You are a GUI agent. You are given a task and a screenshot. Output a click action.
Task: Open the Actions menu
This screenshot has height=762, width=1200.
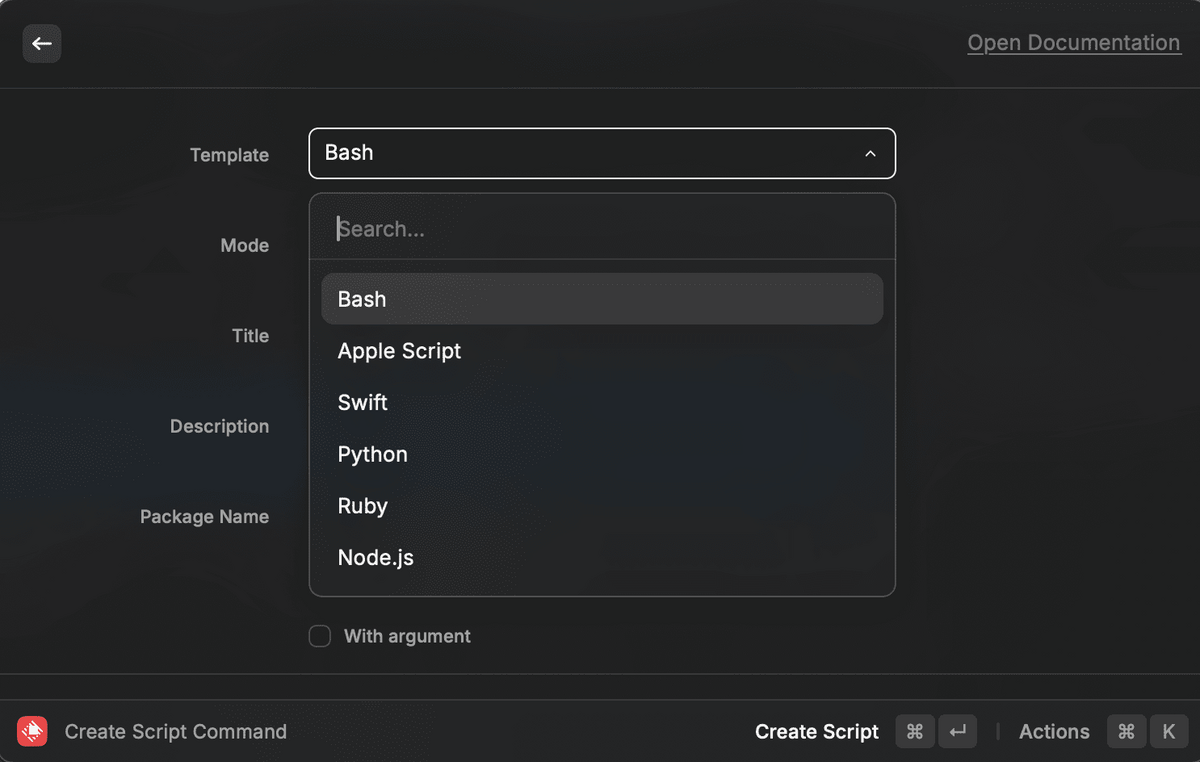pyautogui.click(x=1054, y=731)
